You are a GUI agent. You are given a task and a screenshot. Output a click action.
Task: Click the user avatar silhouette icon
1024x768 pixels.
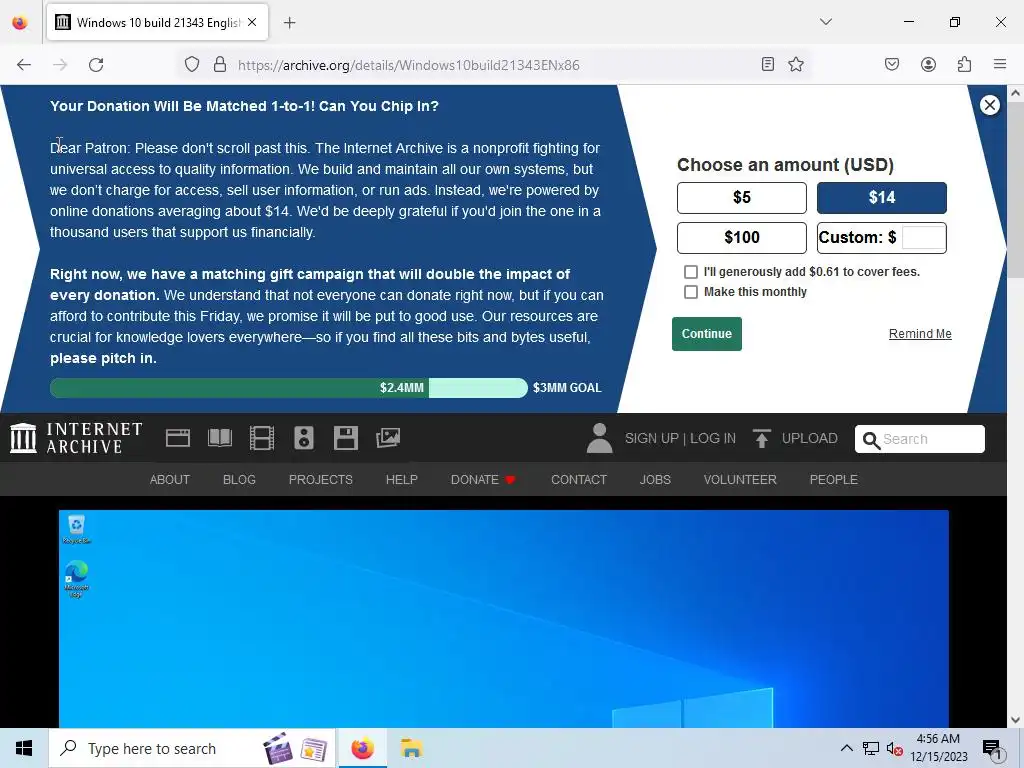600,438
